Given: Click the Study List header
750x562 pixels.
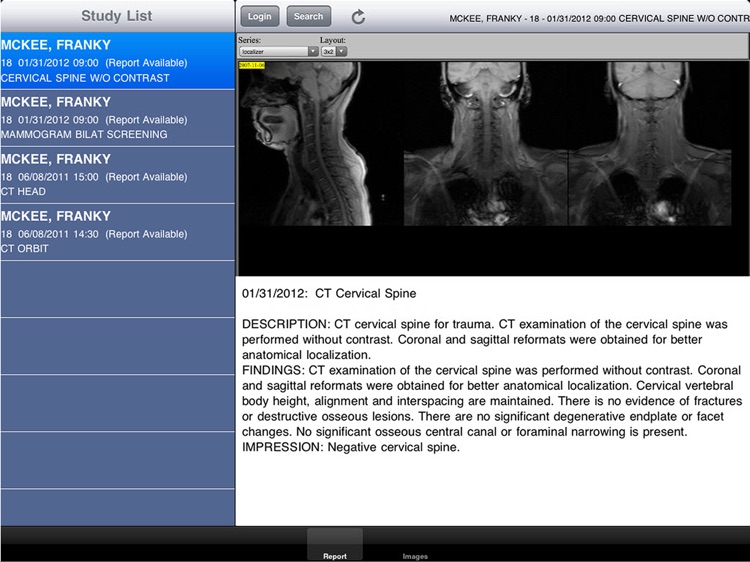Looking at the screenshot, I should coord(117,16).
